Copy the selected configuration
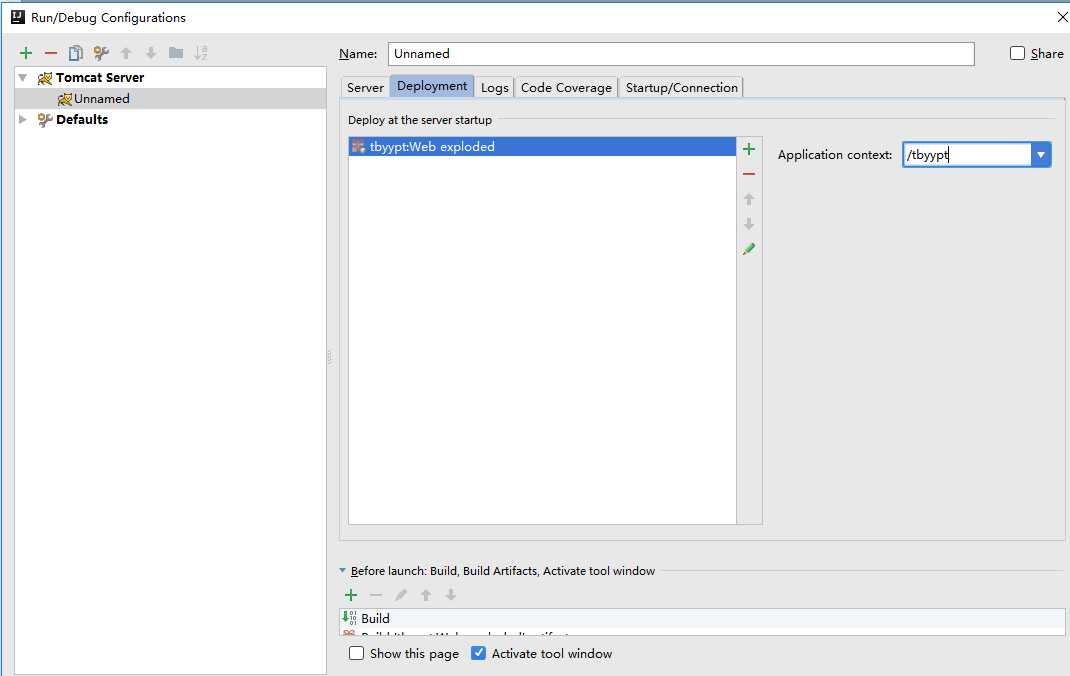 pyautogui.click(x=76, y=53)
